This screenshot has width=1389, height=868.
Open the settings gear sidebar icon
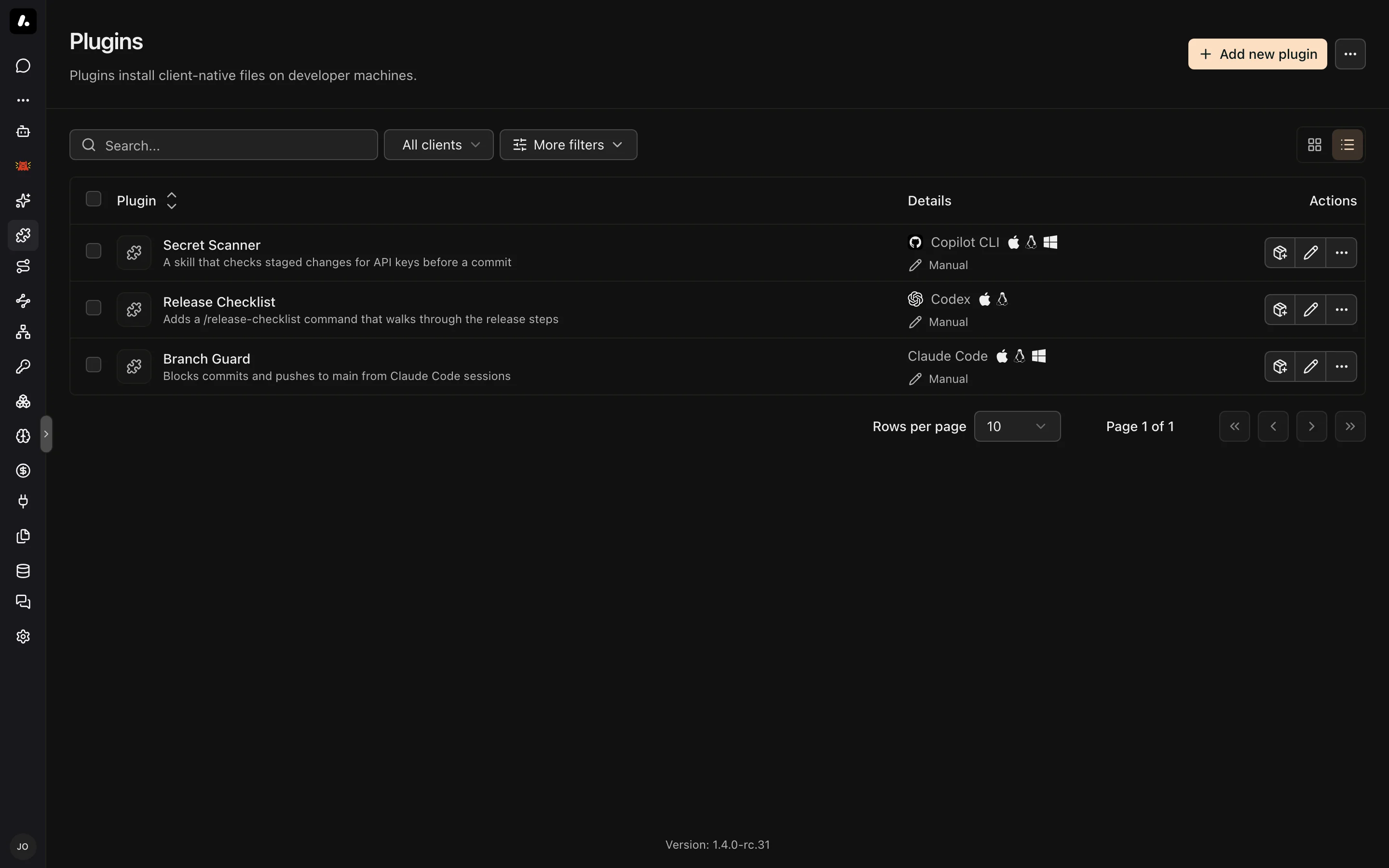point(23,637)
